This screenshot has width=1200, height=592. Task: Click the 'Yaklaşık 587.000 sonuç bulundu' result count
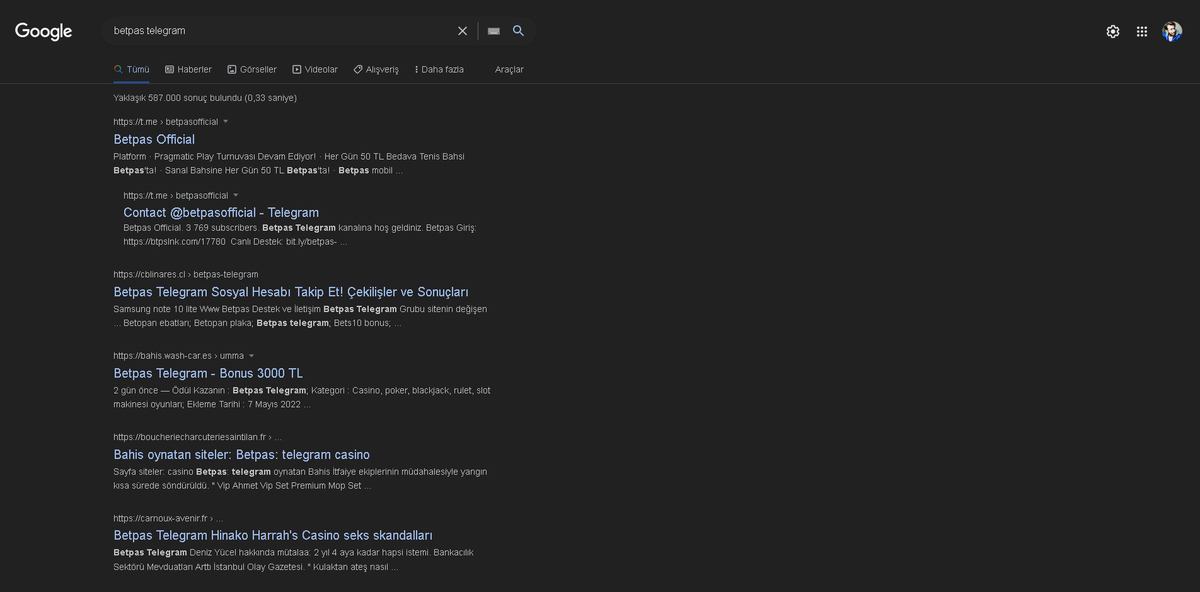[x=205, y=98]
